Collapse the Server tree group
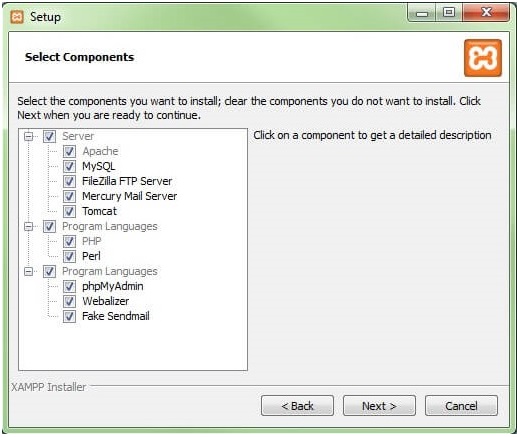 29,136
